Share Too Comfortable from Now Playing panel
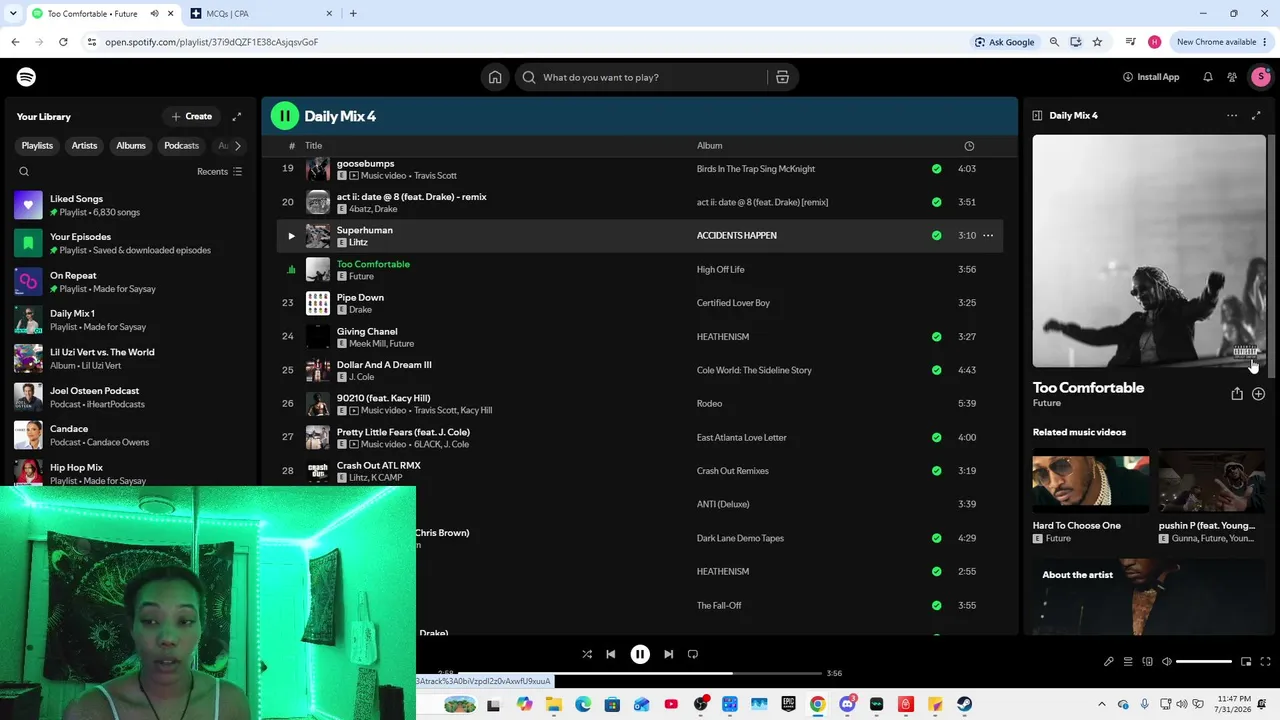This screenshot has width=1280, height=720. (1237, 394)
